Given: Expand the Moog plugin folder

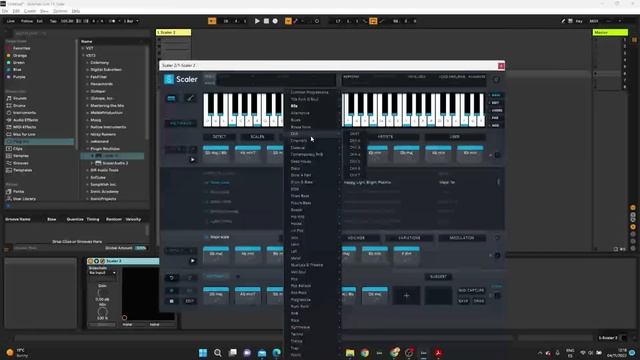Looking at the screenshot, I should (87, 120).
